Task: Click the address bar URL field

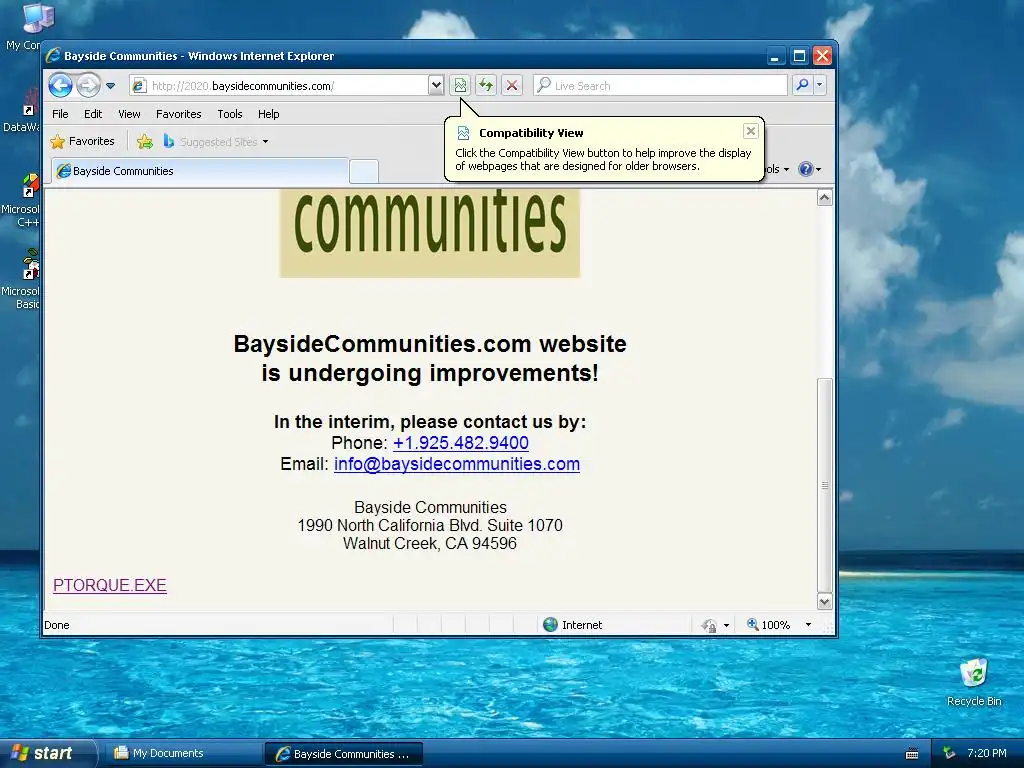Action: [279, 86]
